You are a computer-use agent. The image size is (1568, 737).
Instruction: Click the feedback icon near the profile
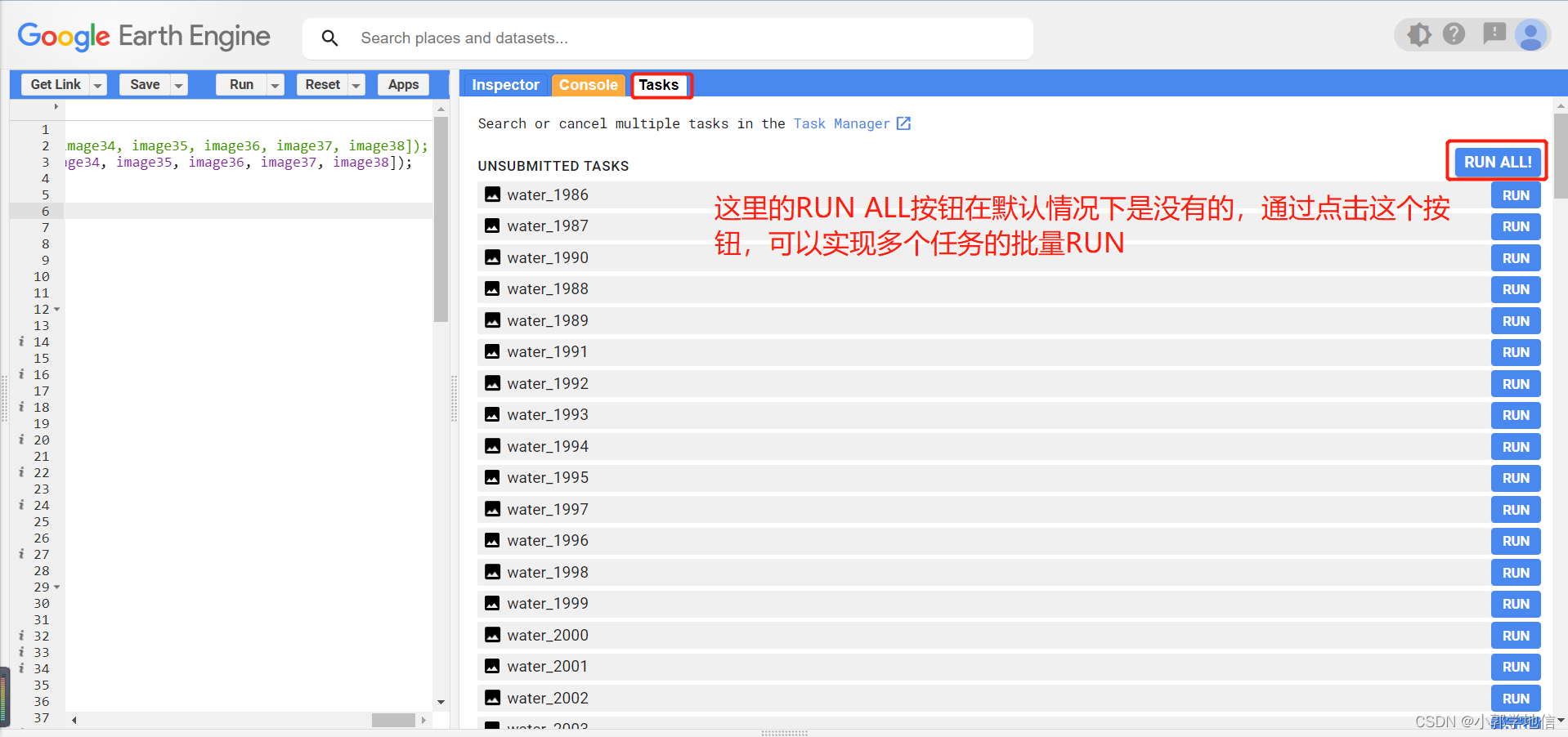point(1495,33)
